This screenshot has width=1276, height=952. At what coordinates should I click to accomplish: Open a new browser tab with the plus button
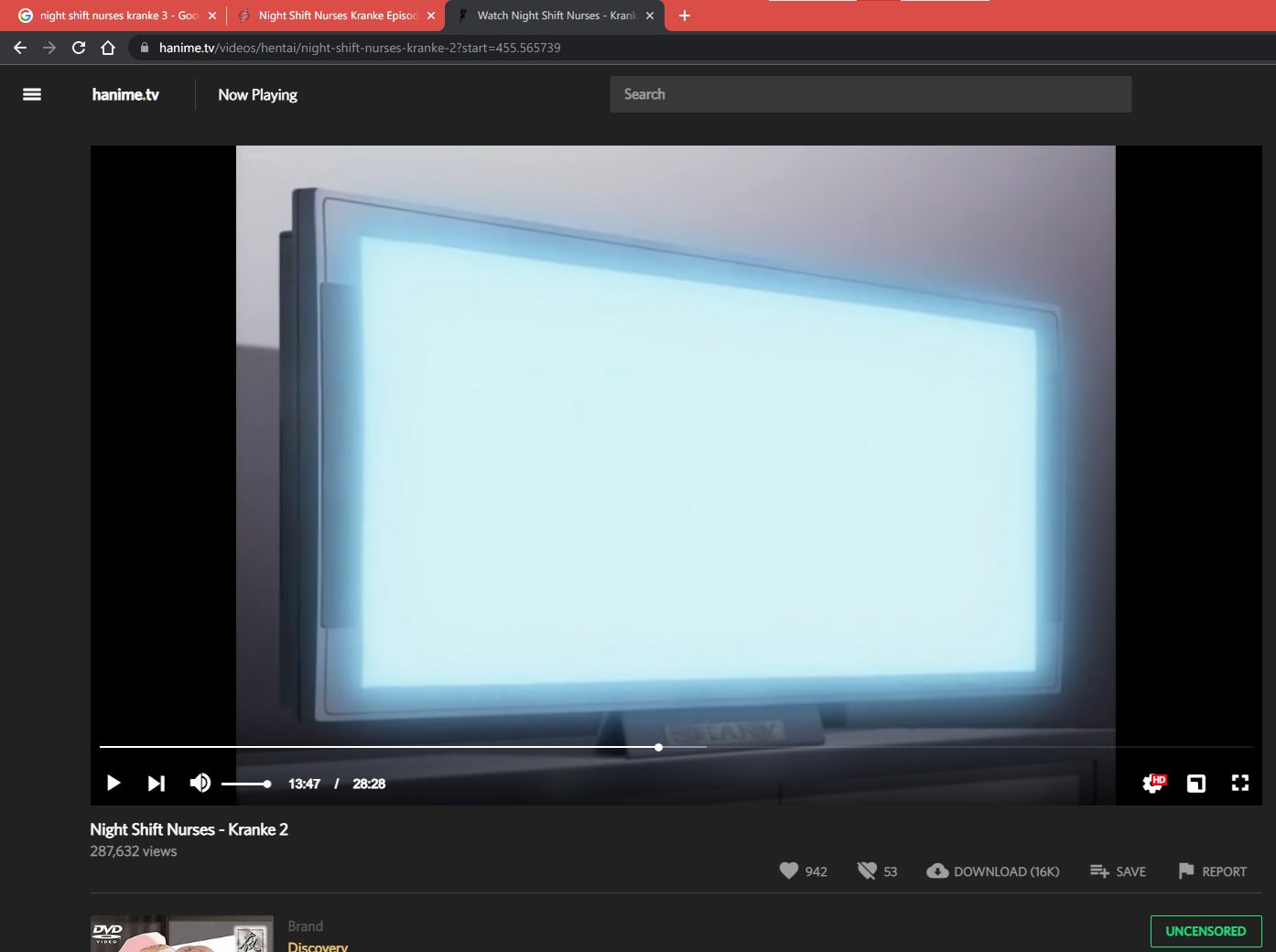point(685,16)
